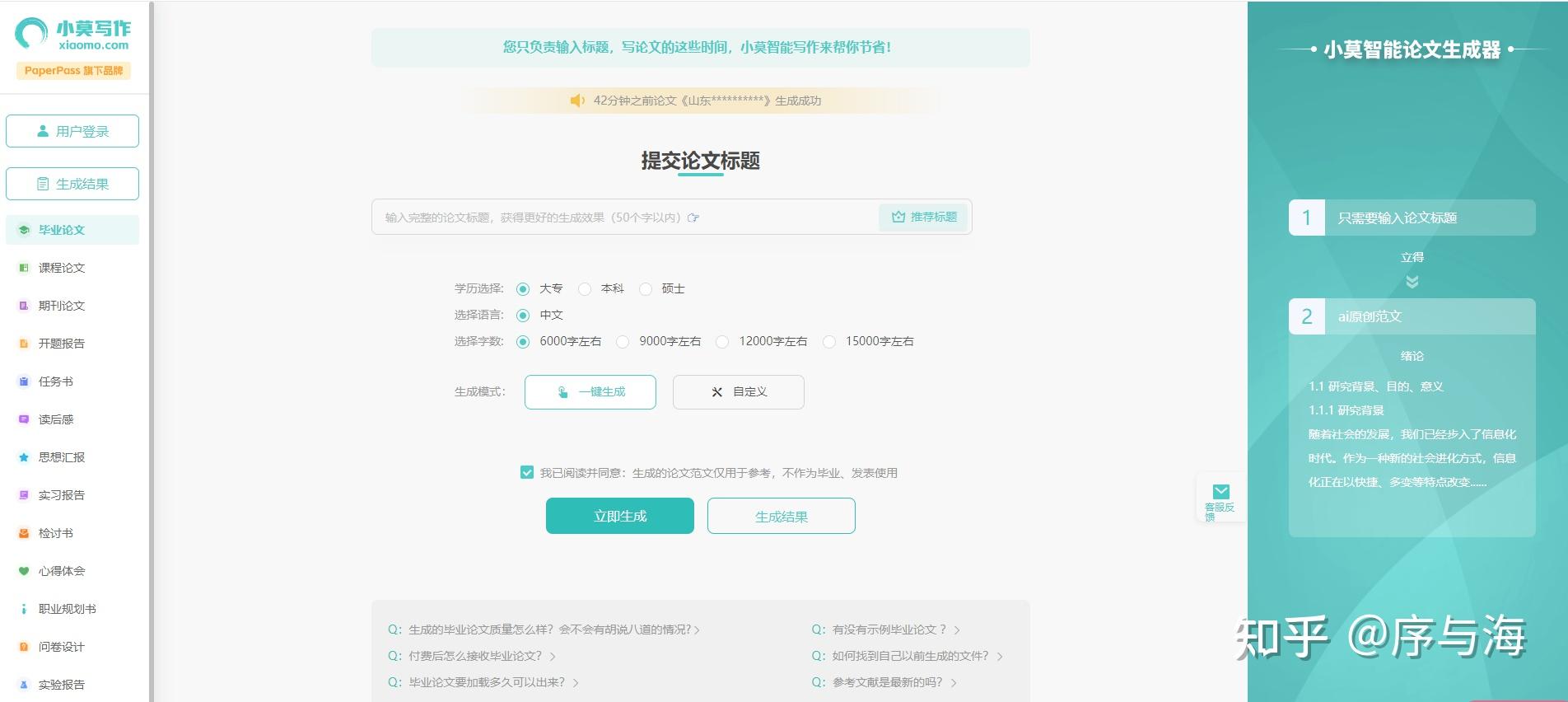
Task: Click the icon beside 实习报告
Action: [24, 495]
